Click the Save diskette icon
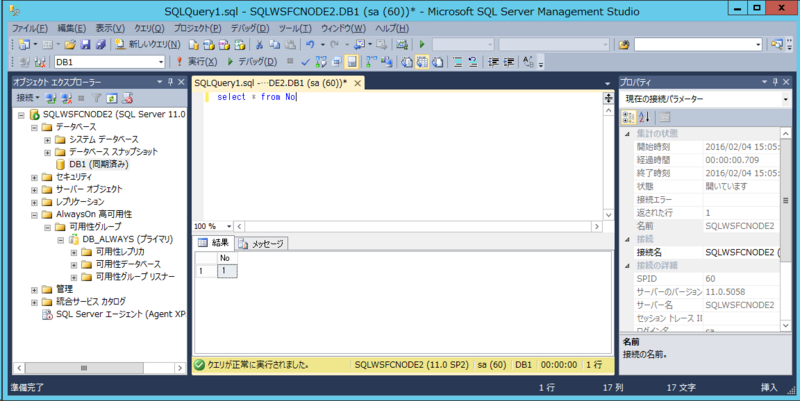Image resolution: width=800 pixels, height=401 pixels. click(85, 45)
